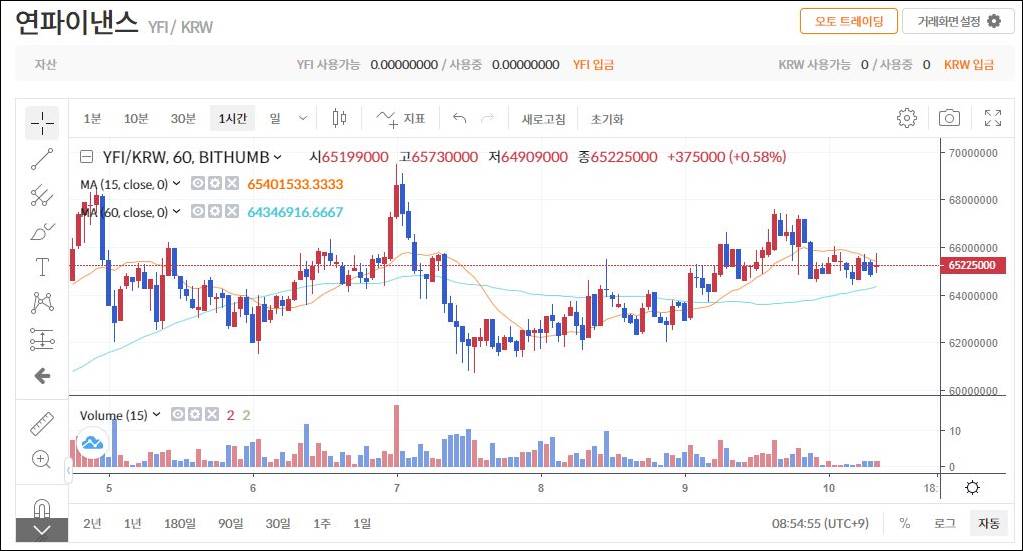Open MA 60 indicator settings gear
The width and height of the screenshot is (1023, 551).
(215, 211)
